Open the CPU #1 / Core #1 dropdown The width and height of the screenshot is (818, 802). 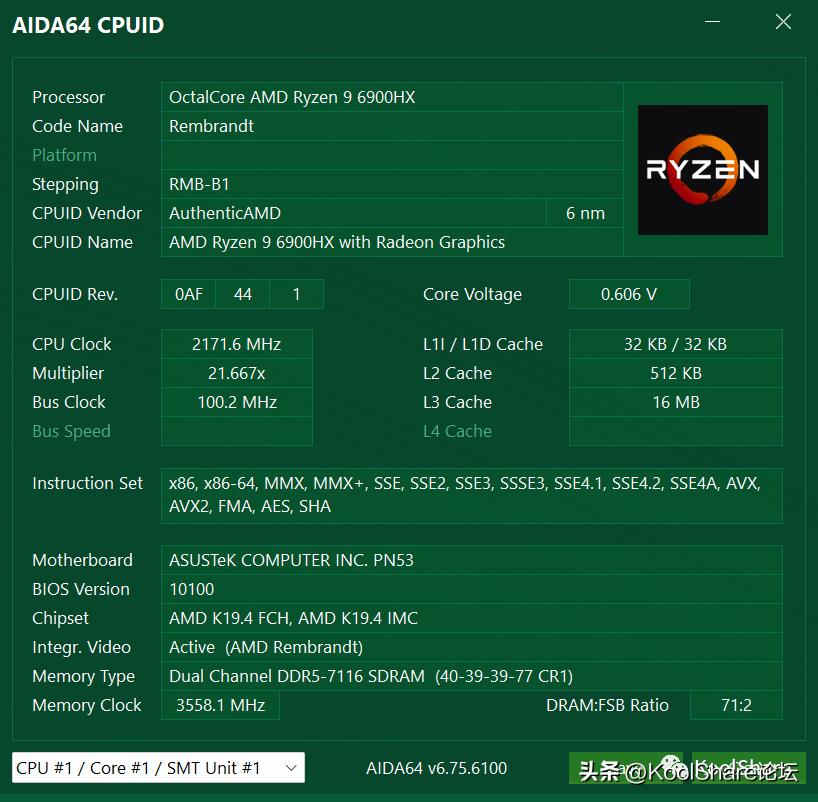(x=158, y=768)
